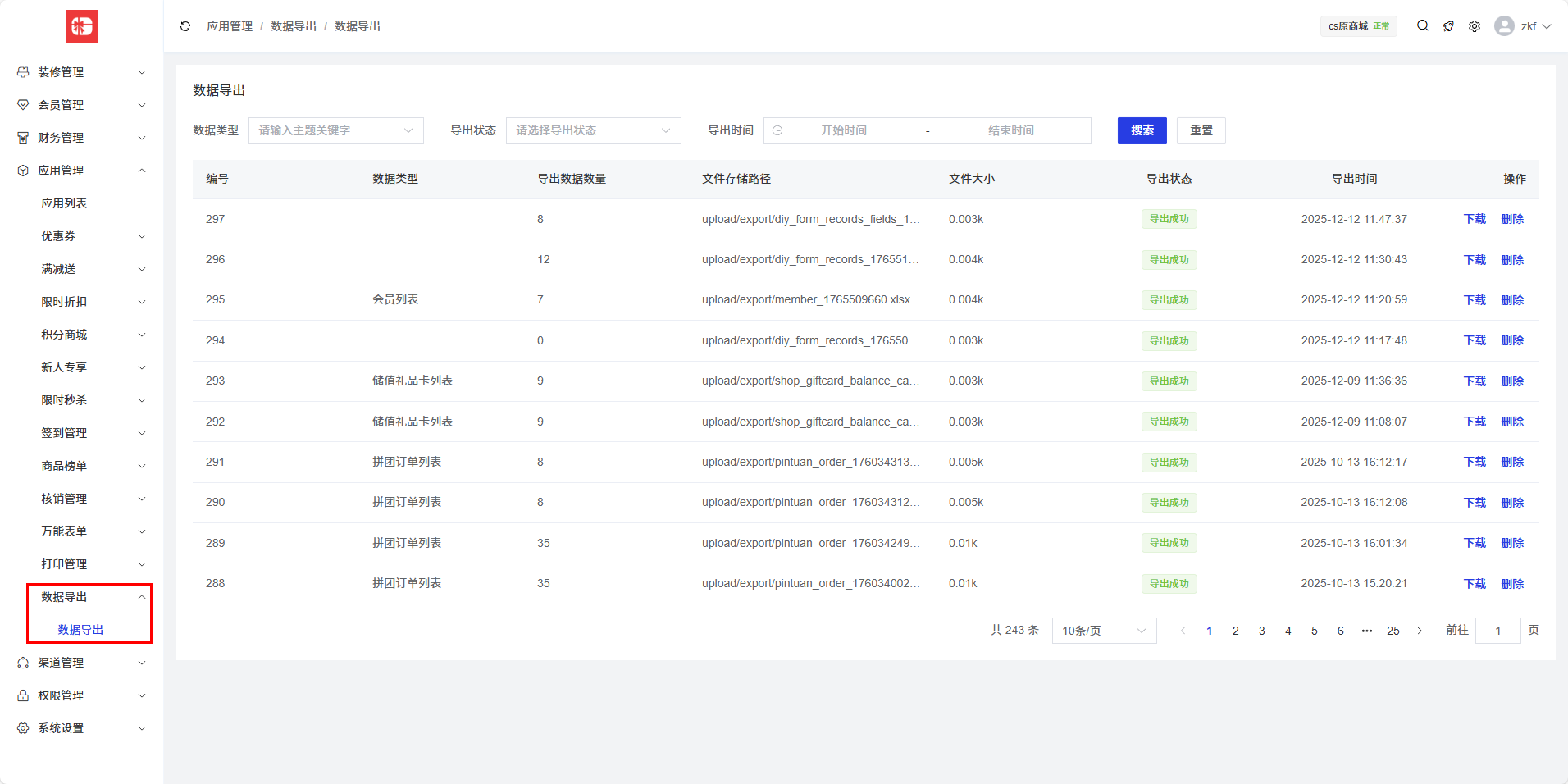Change the 10条/页 page size dropdown

click(1104, 631)
